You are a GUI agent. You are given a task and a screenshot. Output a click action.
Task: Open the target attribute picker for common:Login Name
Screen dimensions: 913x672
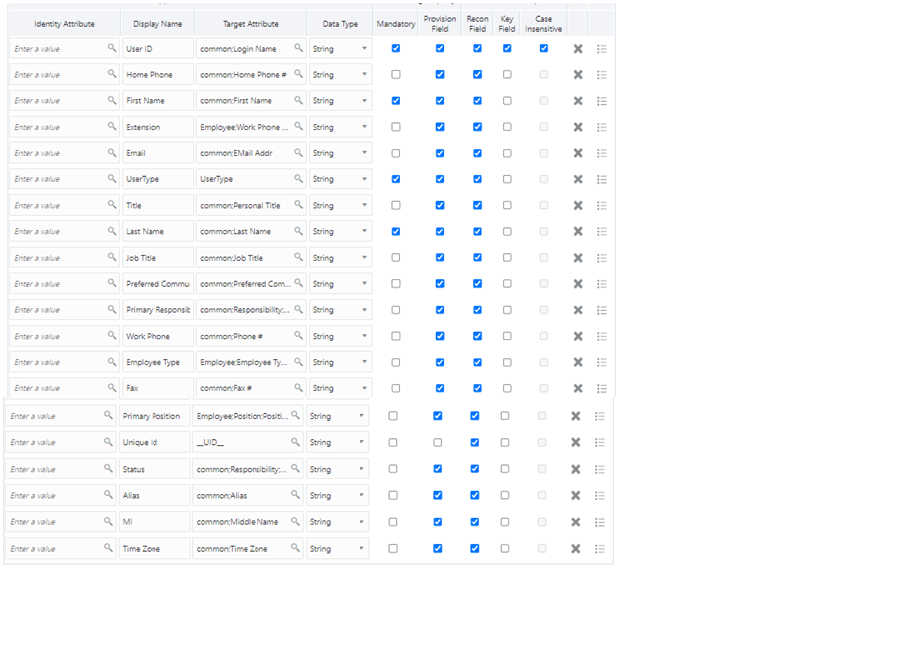pyautogui.click(x=297, y=48)
